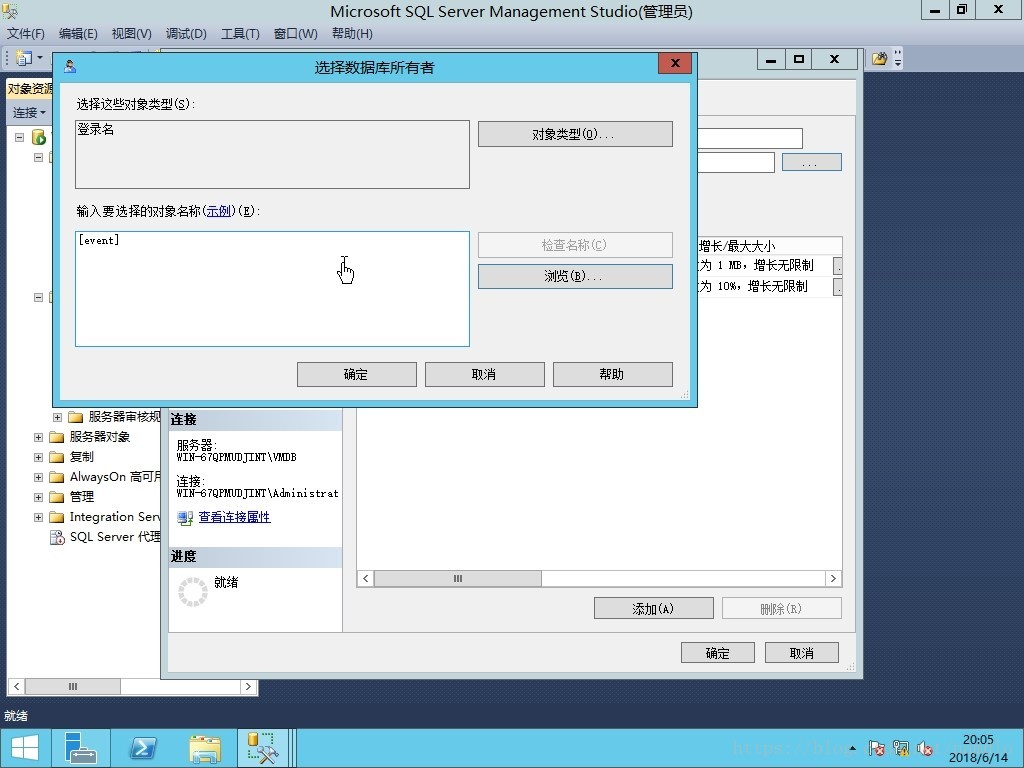
Task: Click the progress spinner icon next to 就绪
Action: coord(193,592)
